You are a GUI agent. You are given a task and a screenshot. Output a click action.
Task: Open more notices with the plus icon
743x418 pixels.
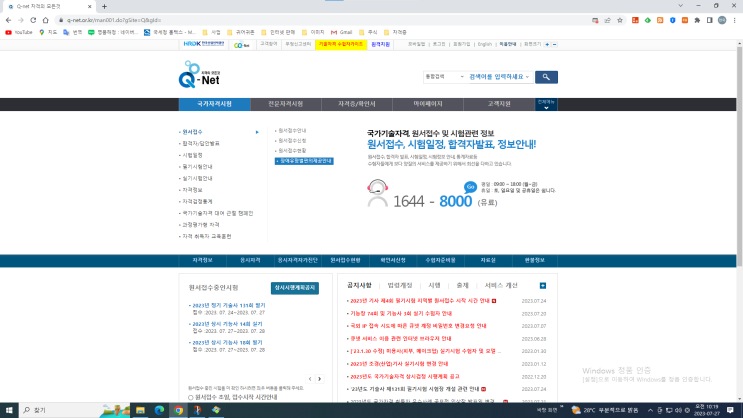pyautogui.click(x=543, y=285)
